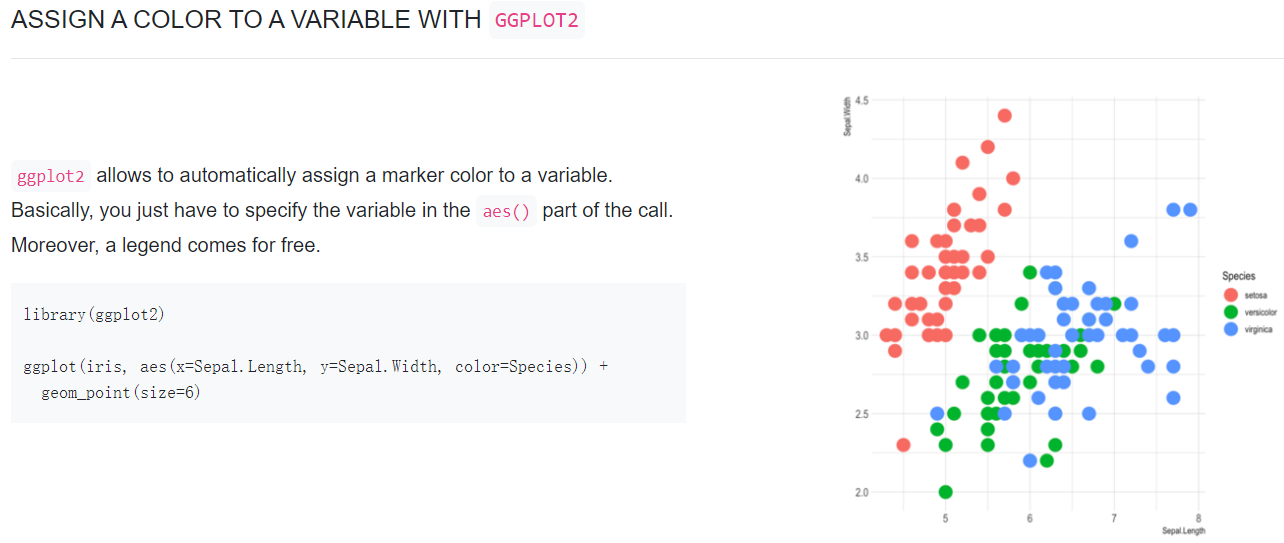This screenshot has width=1284, height=543.
Task: Click the pink ggplot2 inline code word
Action: (x=51, y=176)
